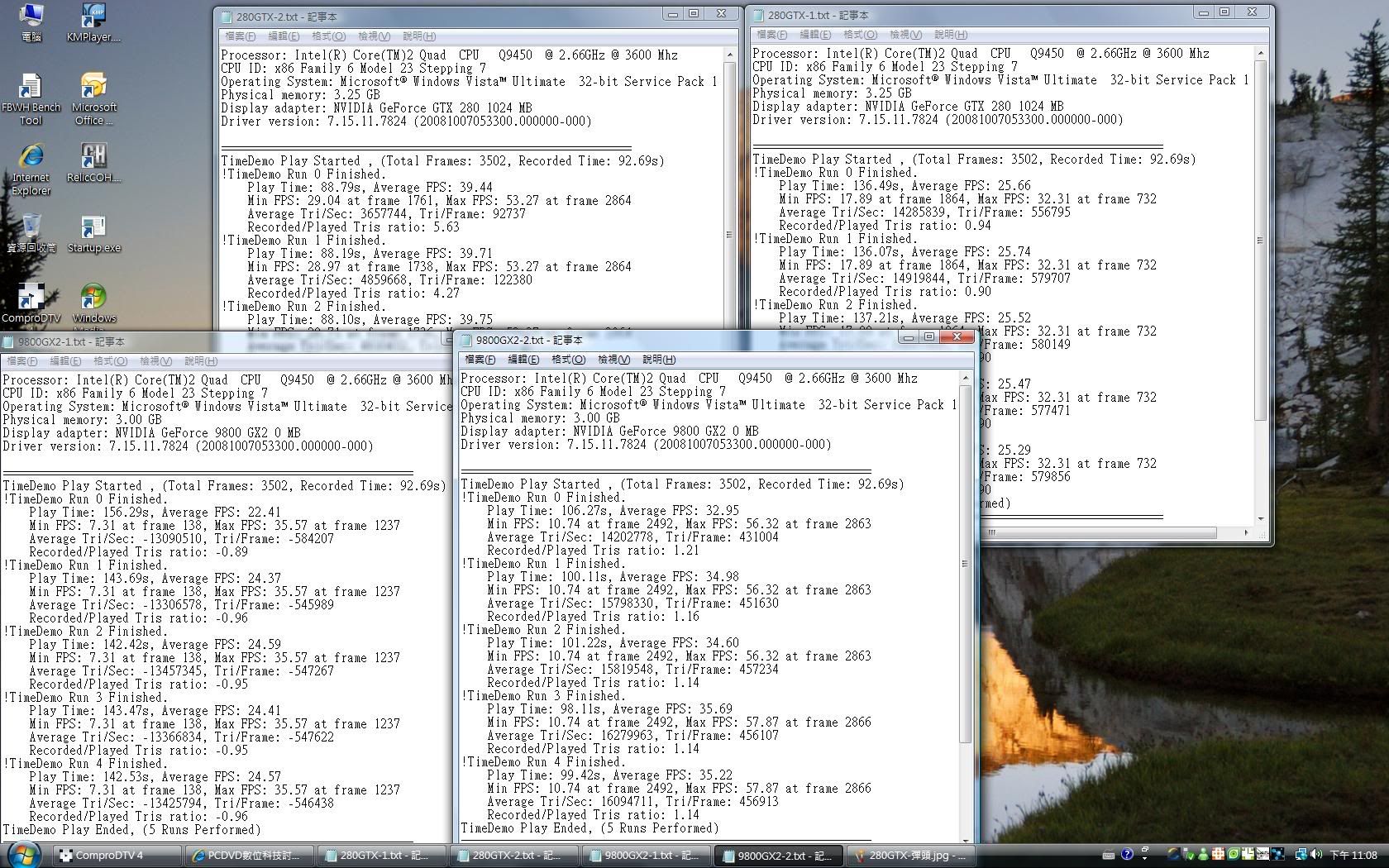Minimize the 280GTX-1.txt Notepad window
1389x868 pixels.
1204,12
